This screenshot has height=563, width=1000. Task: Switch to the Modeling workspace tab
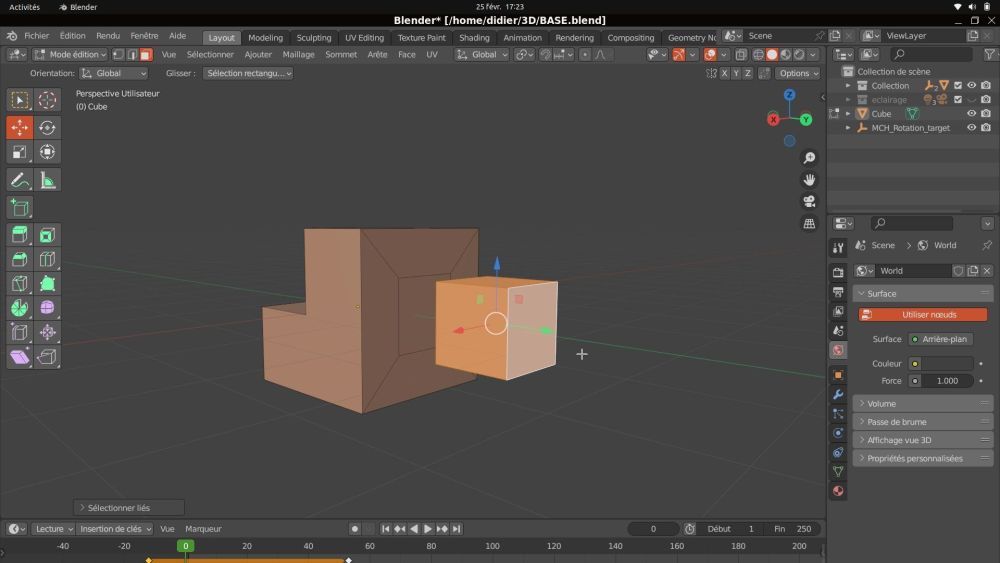coord(265,38)
